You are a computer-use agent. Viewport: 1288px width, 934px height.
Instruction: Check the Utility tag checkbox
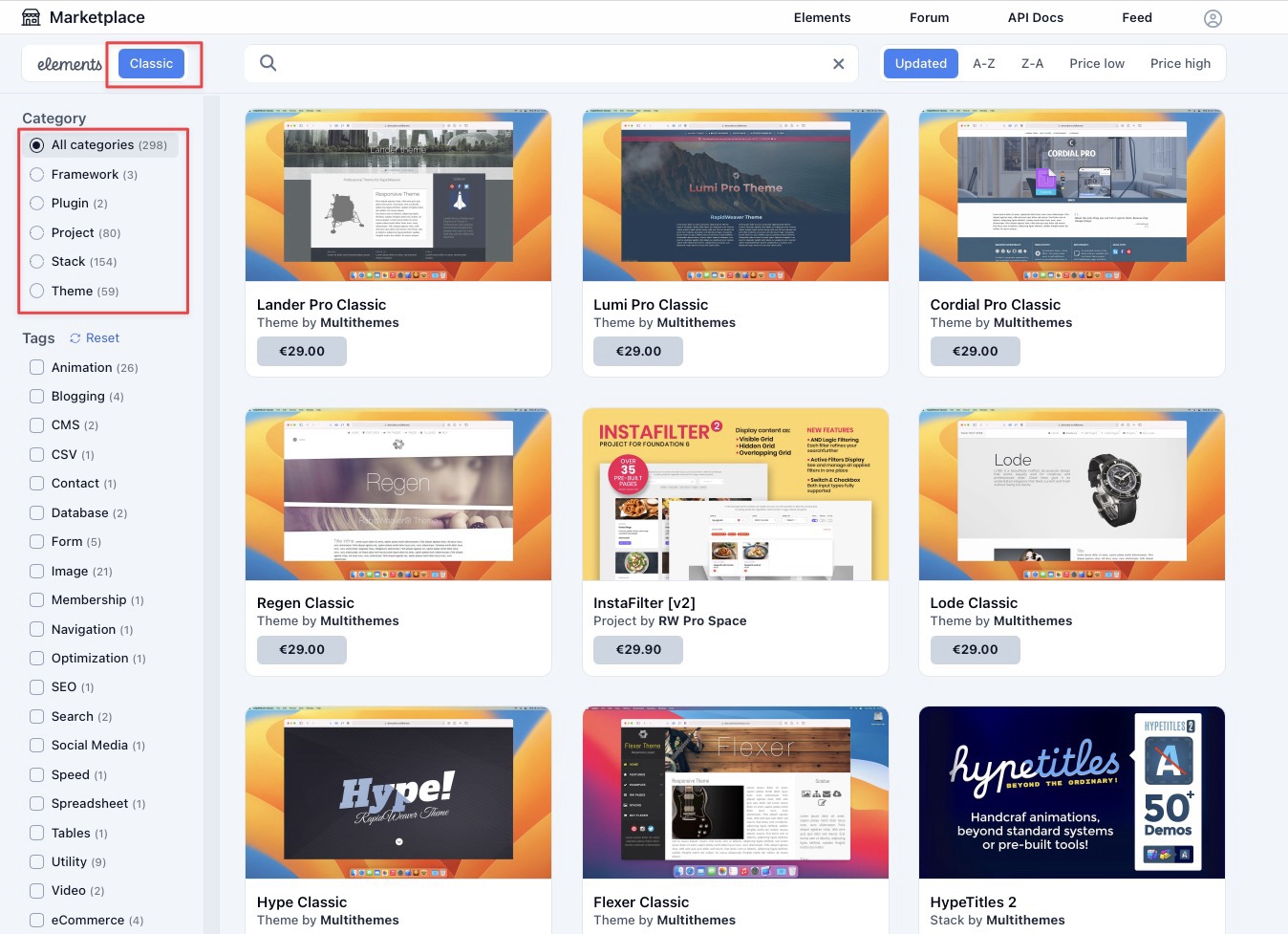(37, 862)
